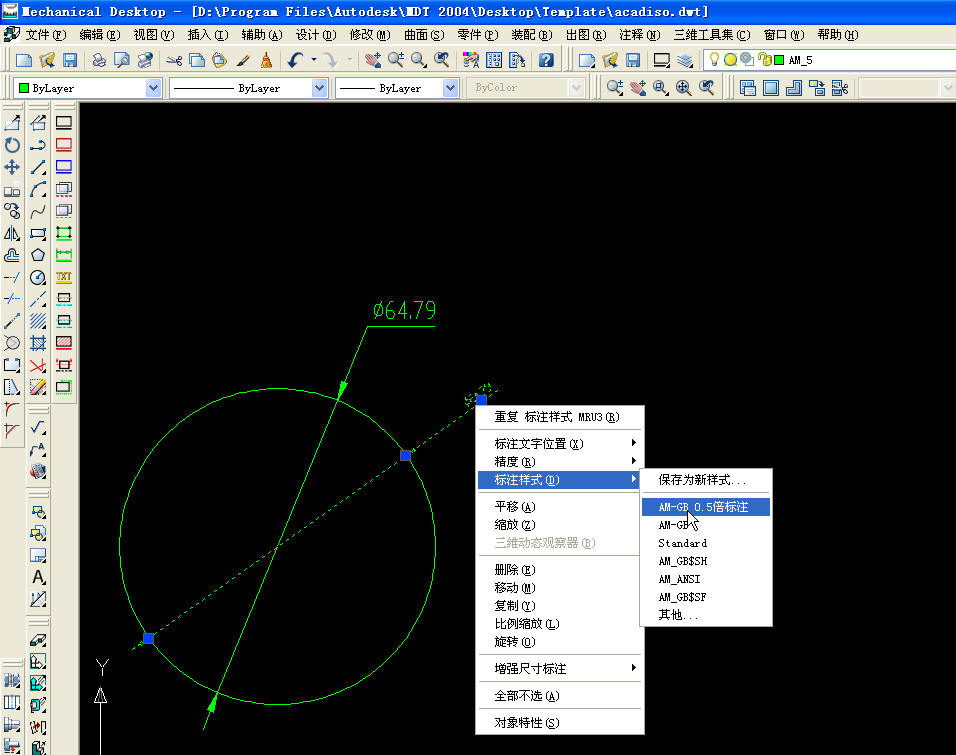
Task: Select AM_GB$SH dimension style
Action: click(x=706, y=560)
